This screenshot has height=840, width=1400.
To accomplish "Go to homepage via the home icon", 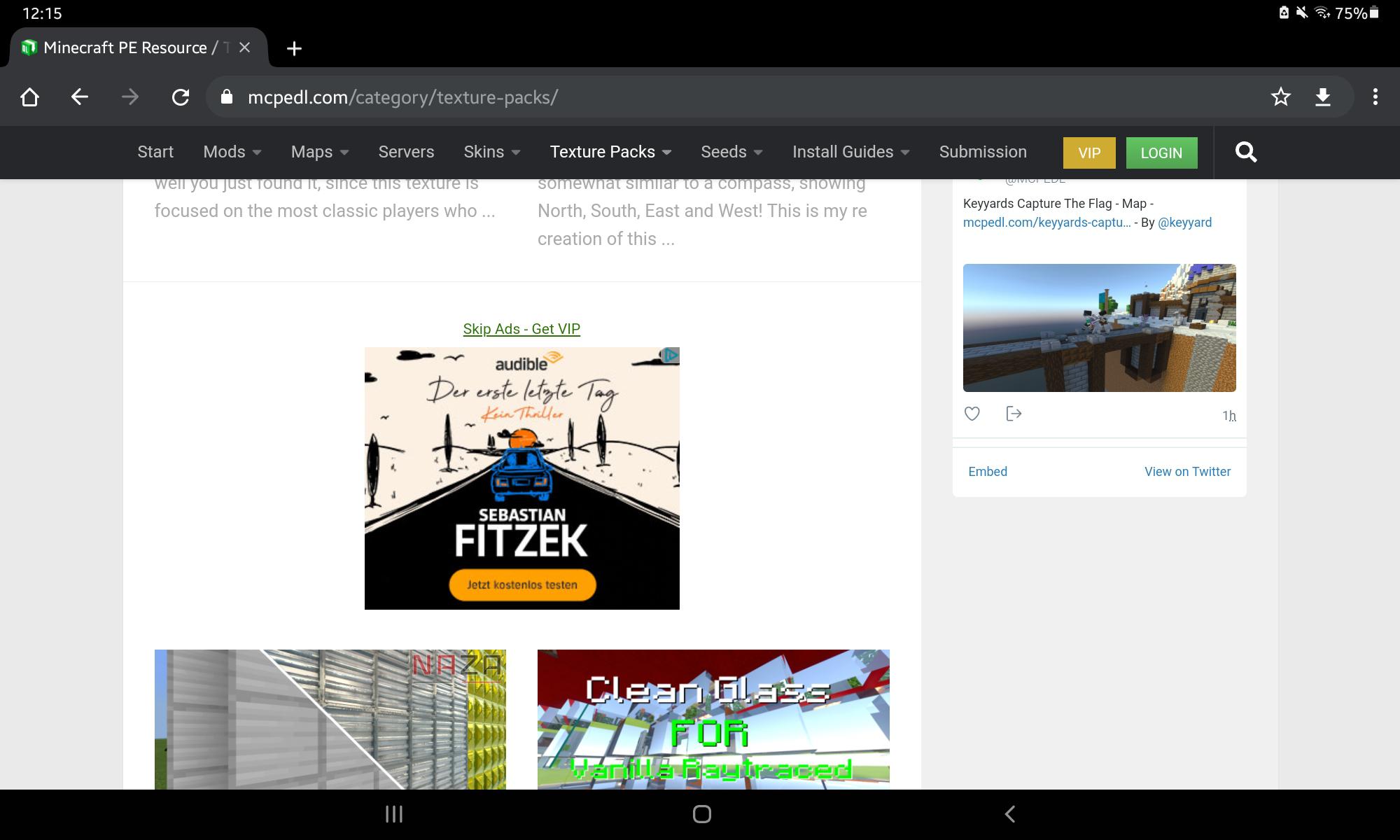I will click(x=29, y=97).
